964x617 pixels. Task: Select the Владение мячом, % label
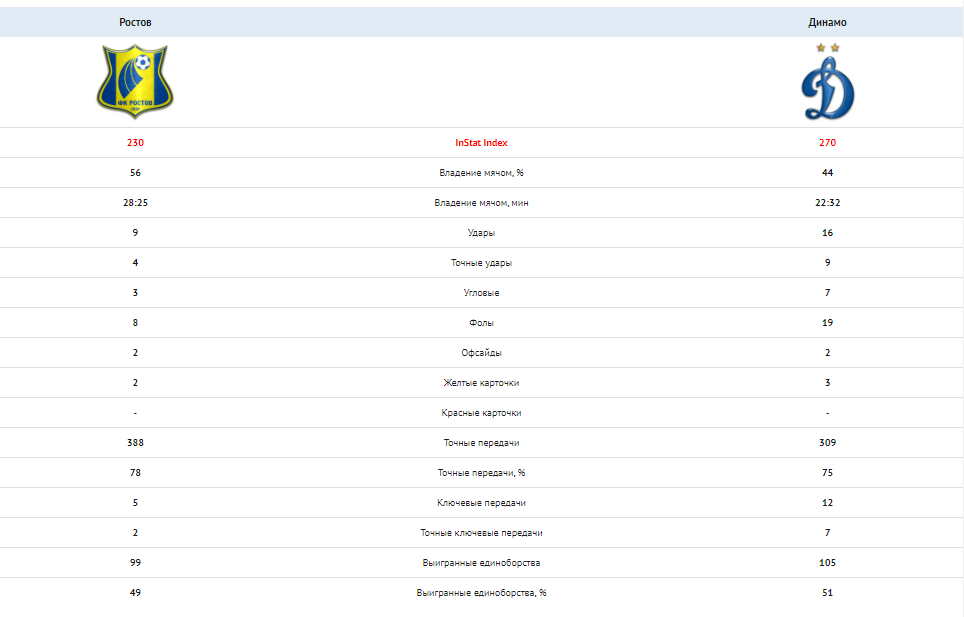481,173
